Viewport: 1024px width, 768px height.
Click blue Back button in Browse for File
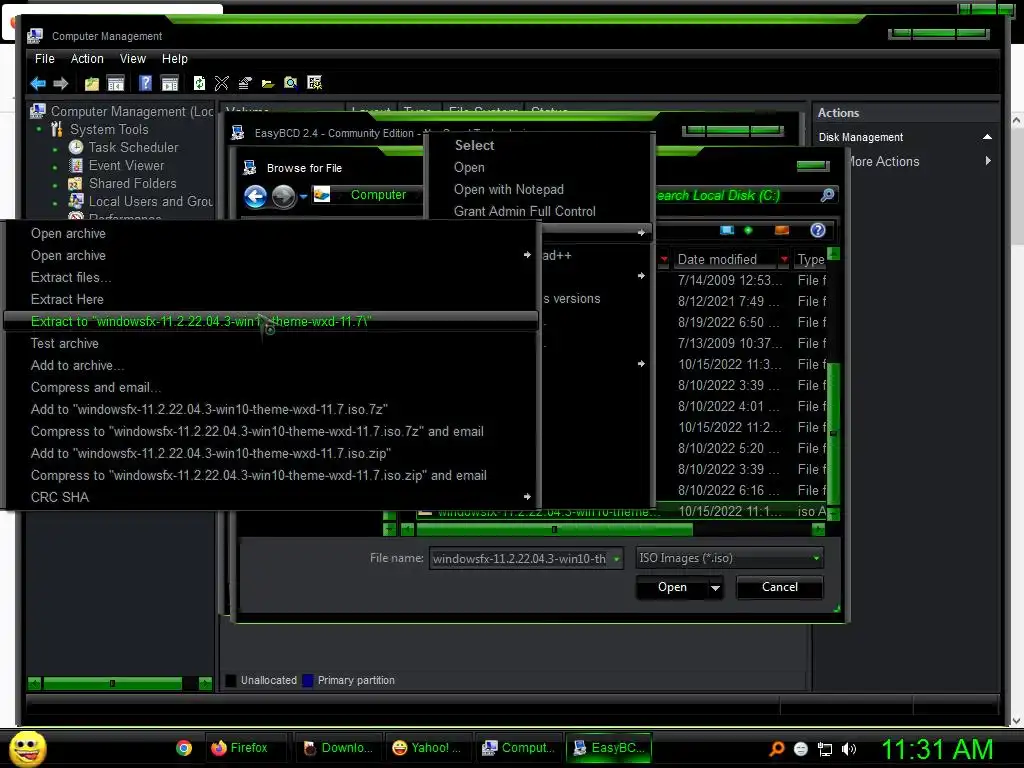(255, 196)
